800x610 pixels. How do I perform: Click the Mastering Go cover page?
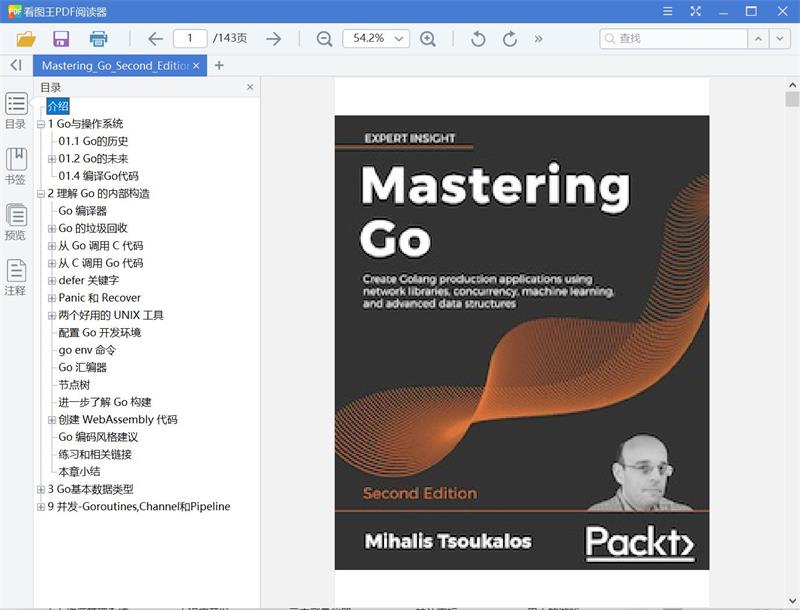522,342
